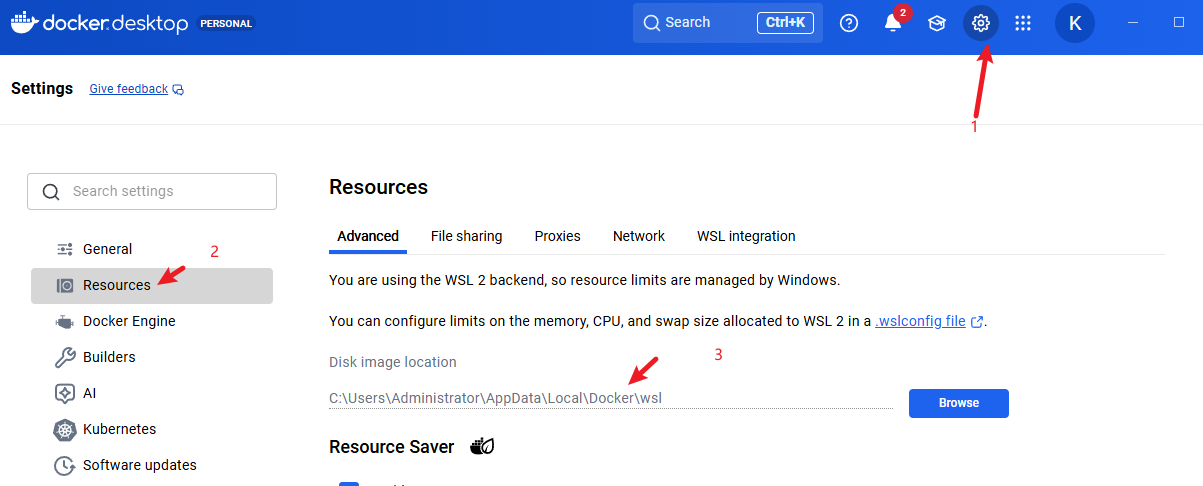Open the notifications bell
1203x486 pixels.
(893, 23)
